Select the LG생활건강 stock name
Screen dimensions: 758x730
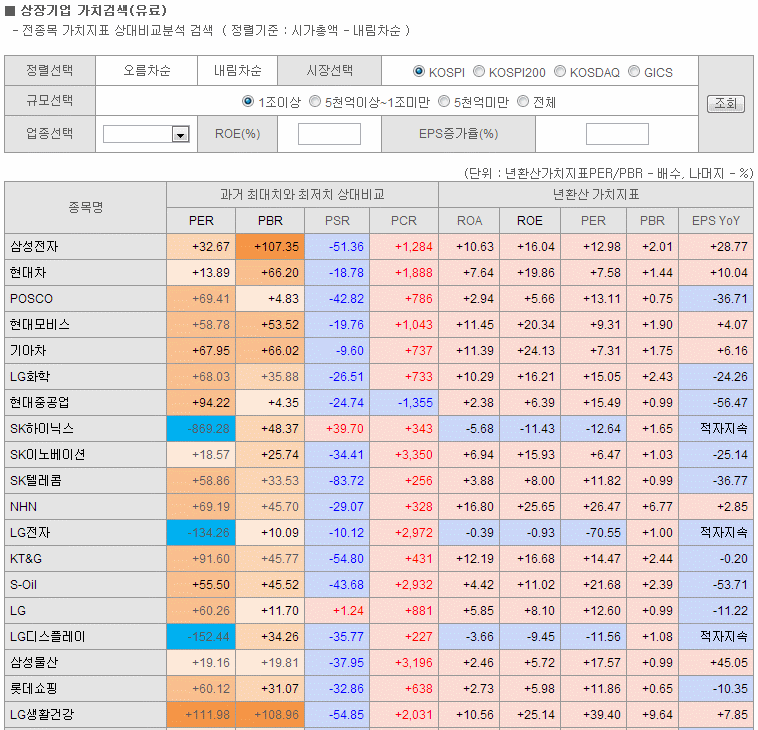coord(42,715)
